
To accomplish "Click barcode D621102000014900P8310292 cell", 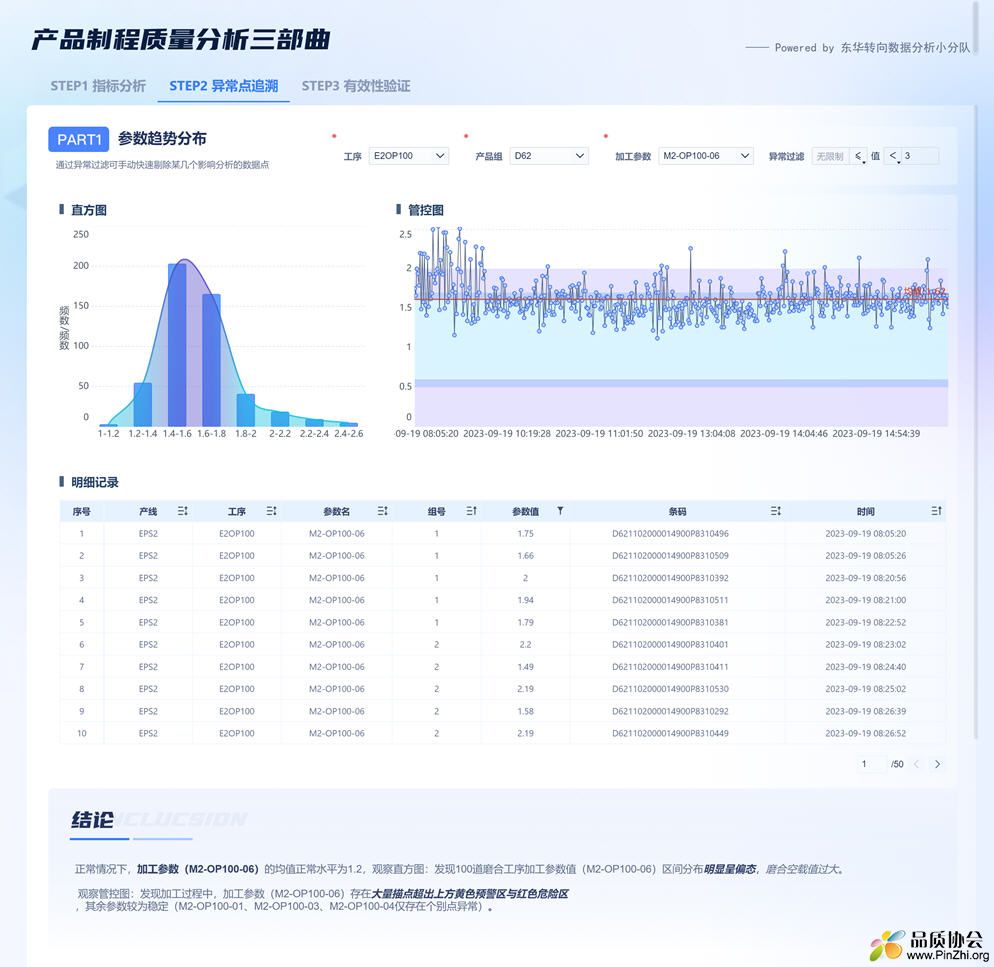I will click(x=670, y=711).
